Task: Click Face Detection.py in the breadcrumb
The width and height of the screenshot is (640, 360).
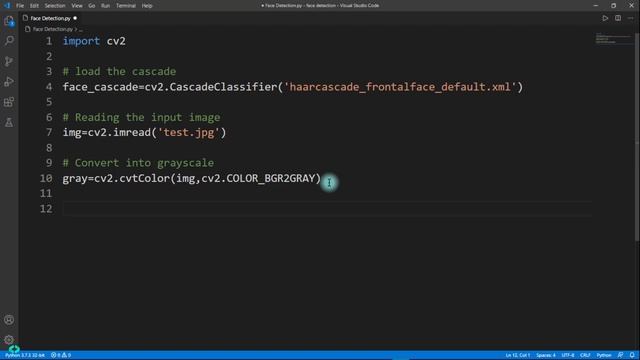Action: click(x=53, y=29)
